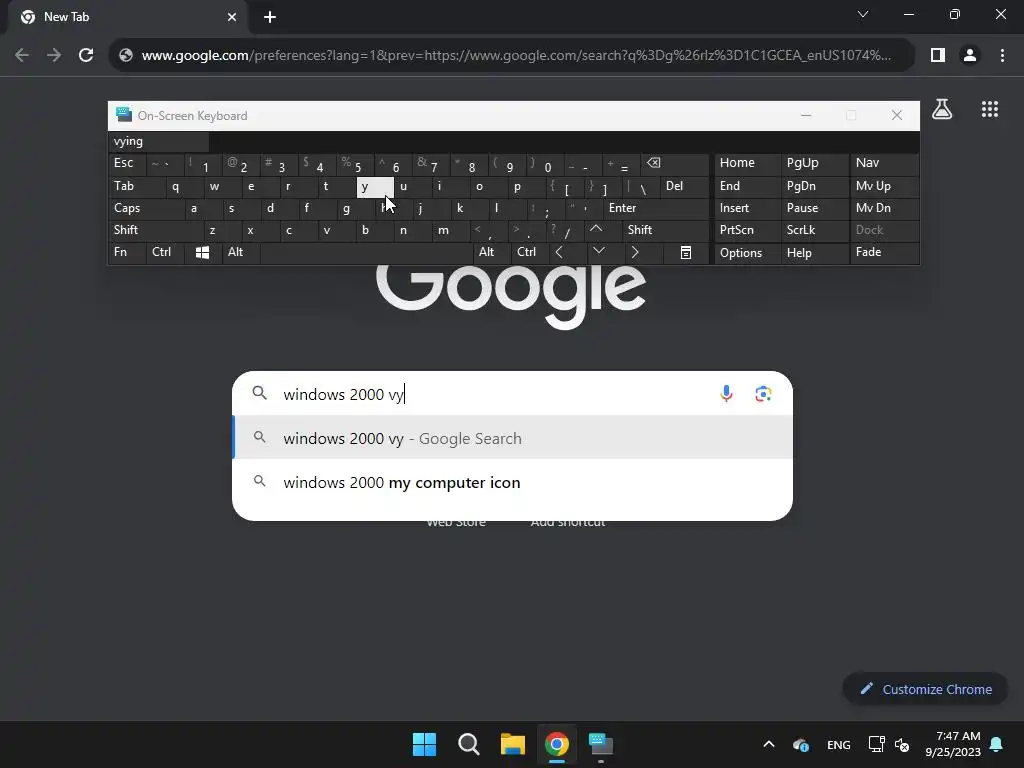Toggle the Insert key on On-Screen Keyboard
The width and height of the screenshot is (1024, 768).
click(x=747, y=208)
